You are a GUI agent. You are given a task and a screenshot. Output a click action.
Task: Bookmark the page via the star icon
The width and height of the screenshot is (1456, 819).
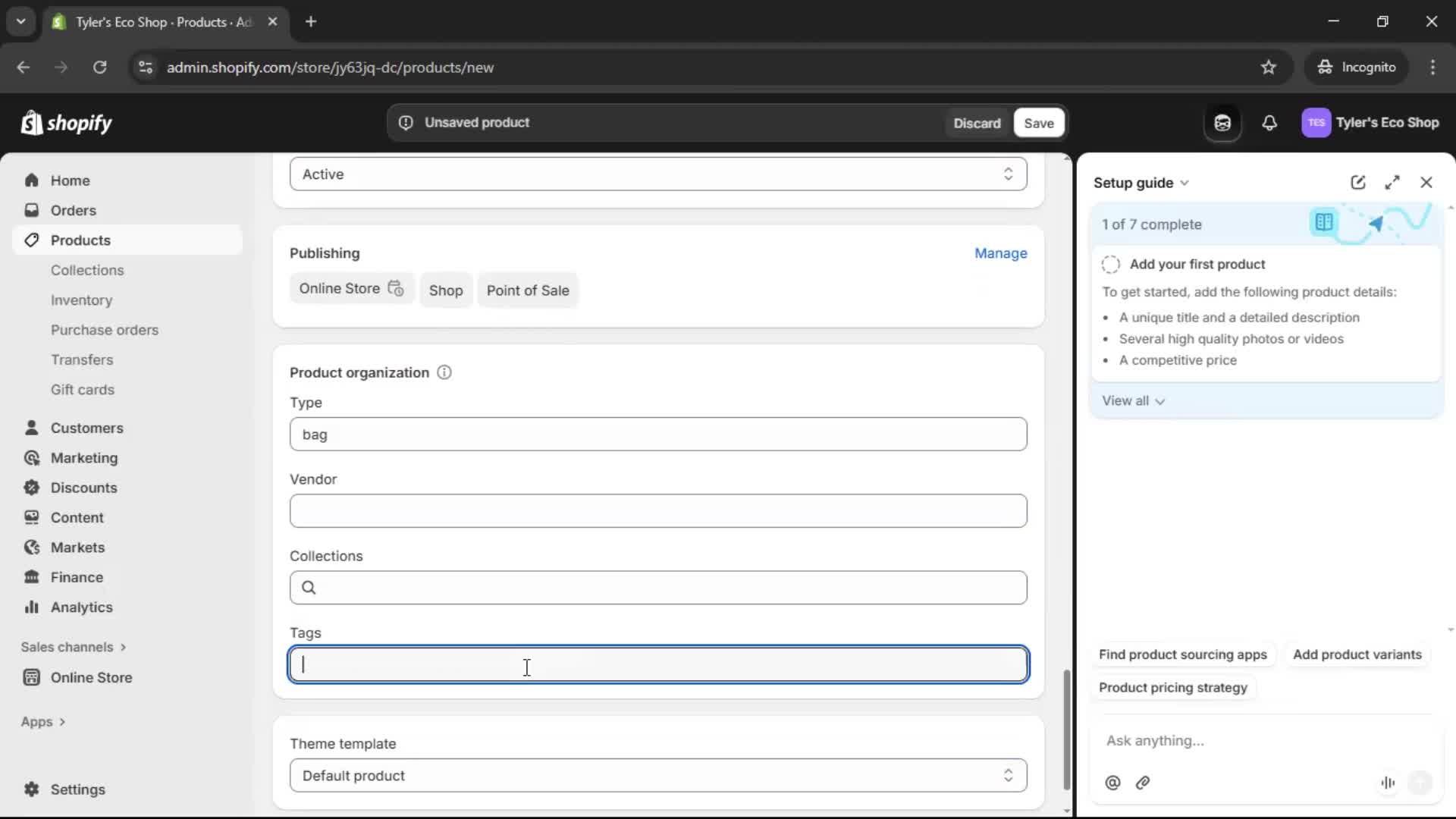[1269, 67]
